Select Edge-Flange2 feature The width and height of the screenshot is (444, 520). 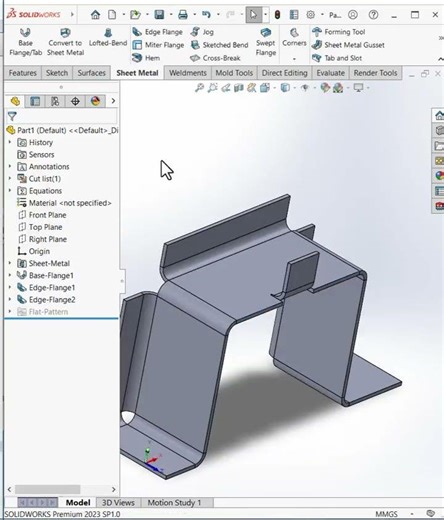click(46, 300)
